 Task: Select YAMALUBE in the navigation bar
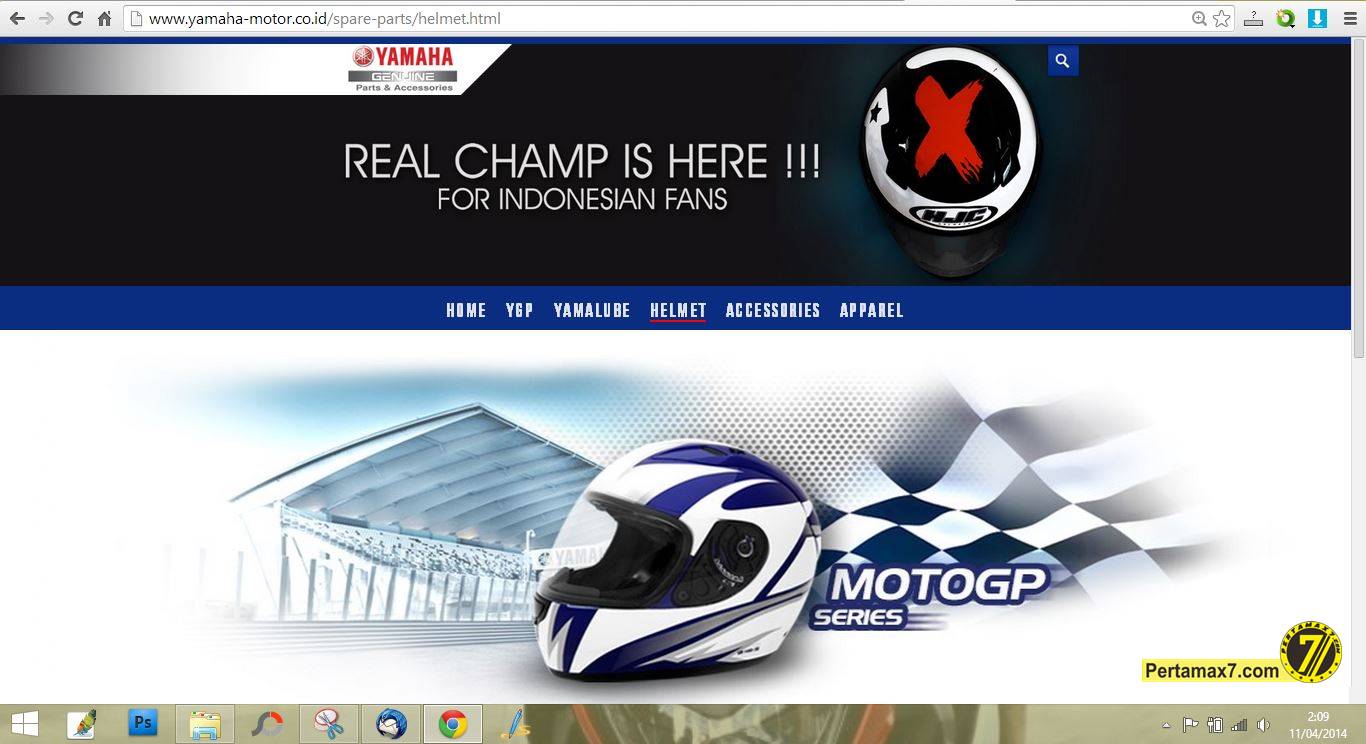point(592,310)
